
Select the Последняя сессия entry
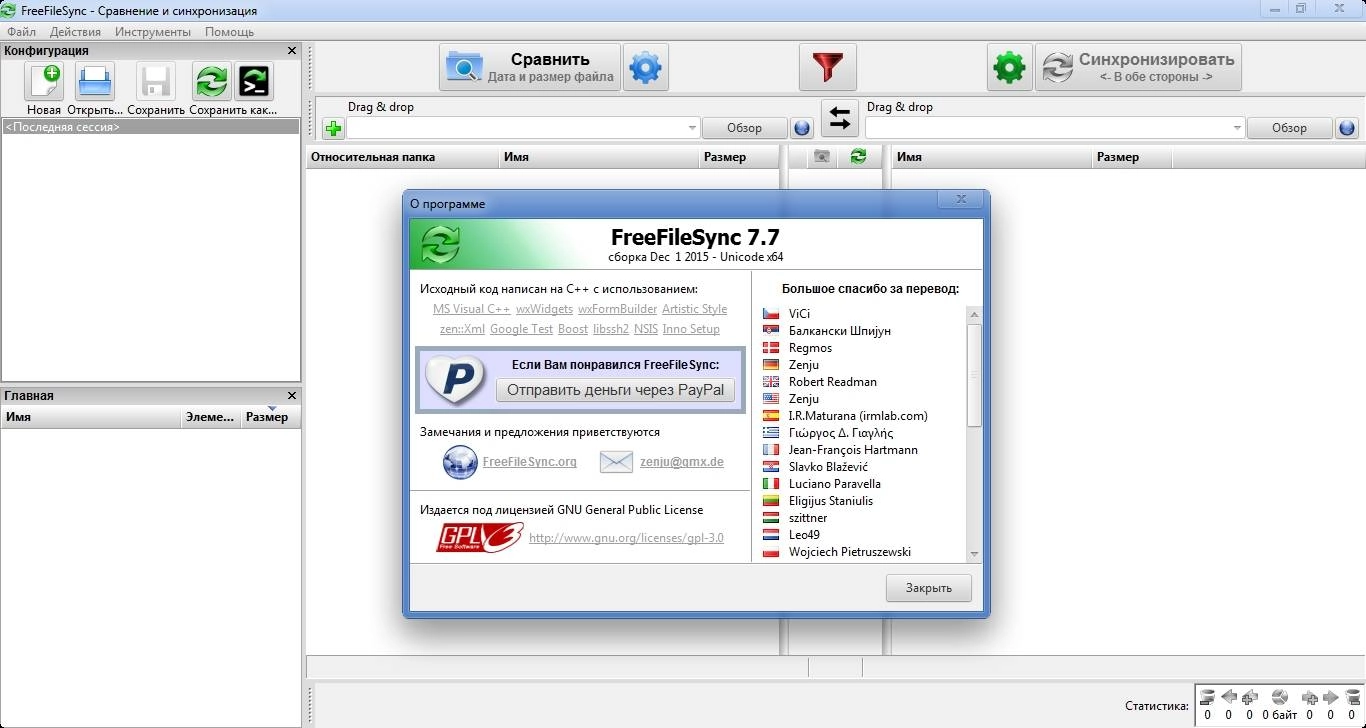pos(150,127)
